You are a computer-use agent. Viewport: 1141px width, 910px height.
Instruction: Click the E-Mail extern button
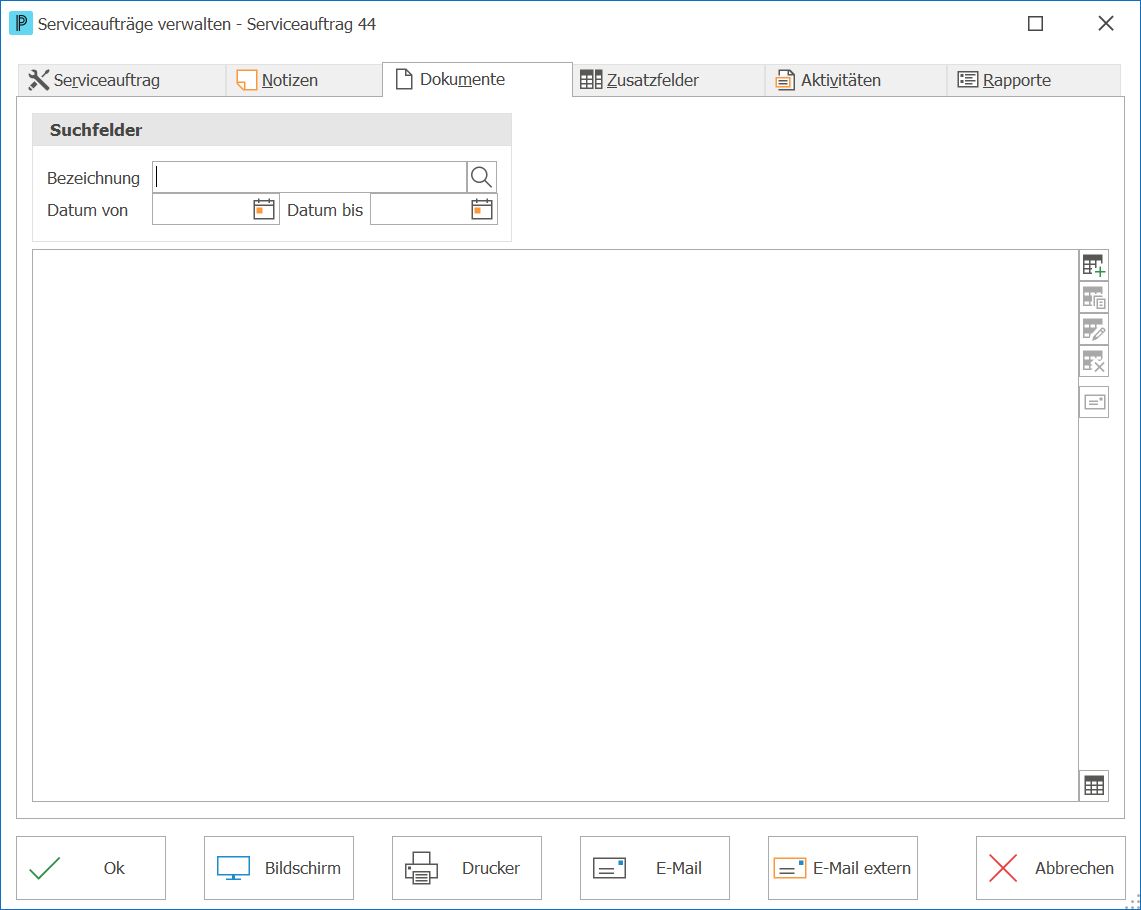pyautogui.click(x=843, y=868)
